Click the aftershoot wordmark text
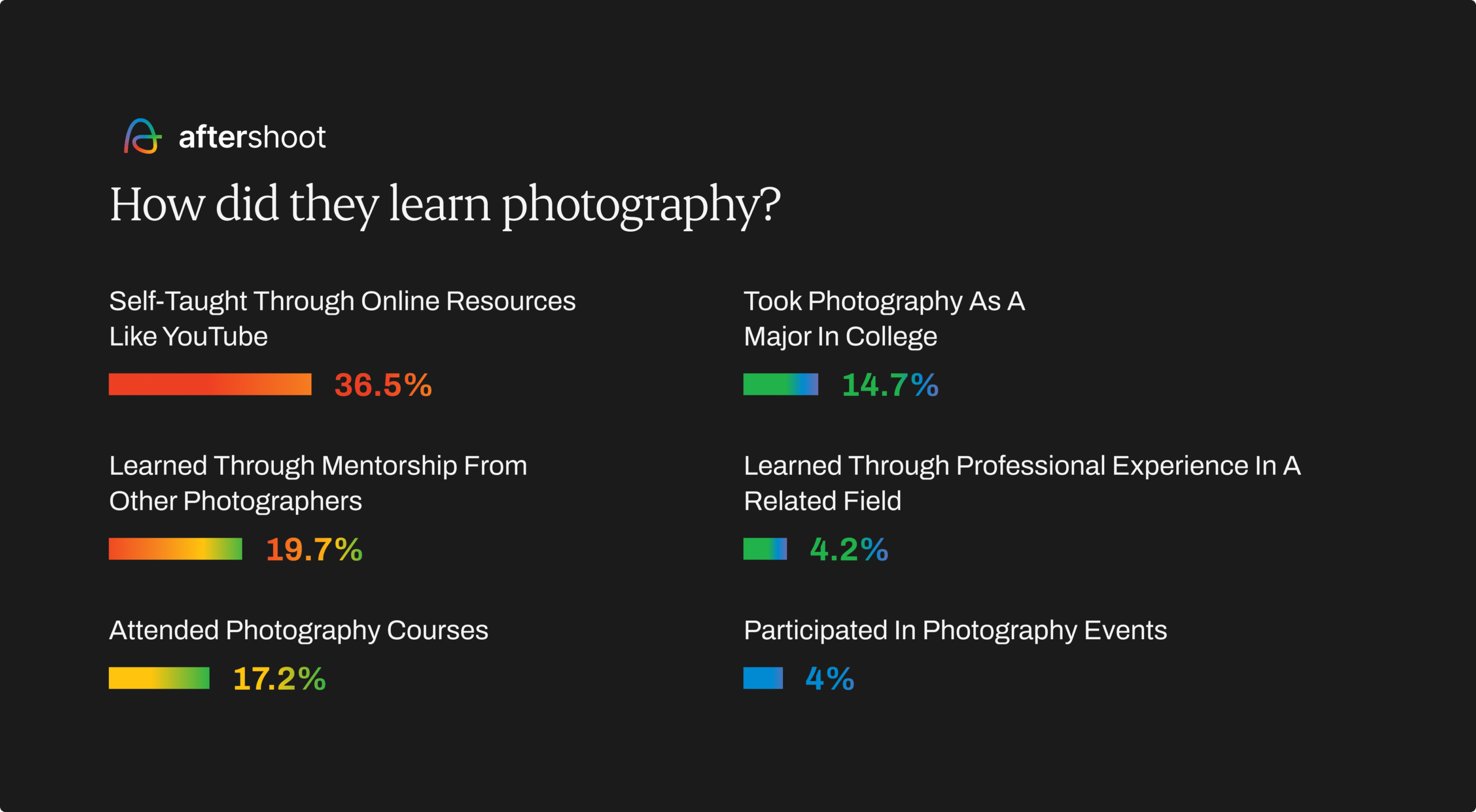 252,137
